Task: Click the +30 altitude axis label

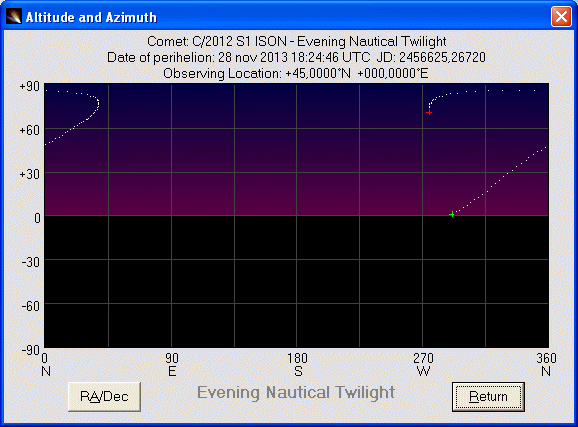Action: coord(29,174)
